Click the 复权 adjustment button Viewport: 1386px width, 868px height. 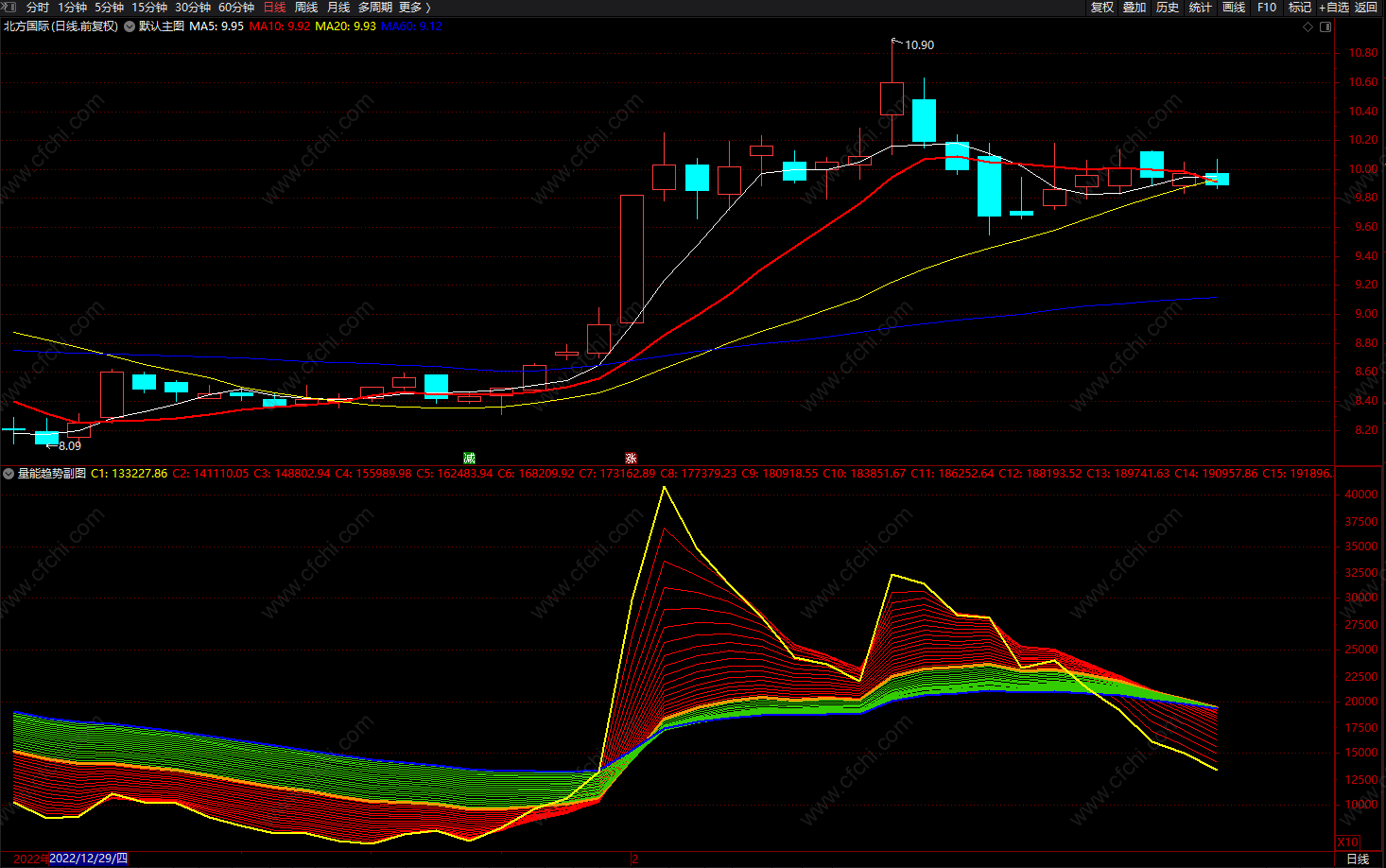[x=1102, y=7]
